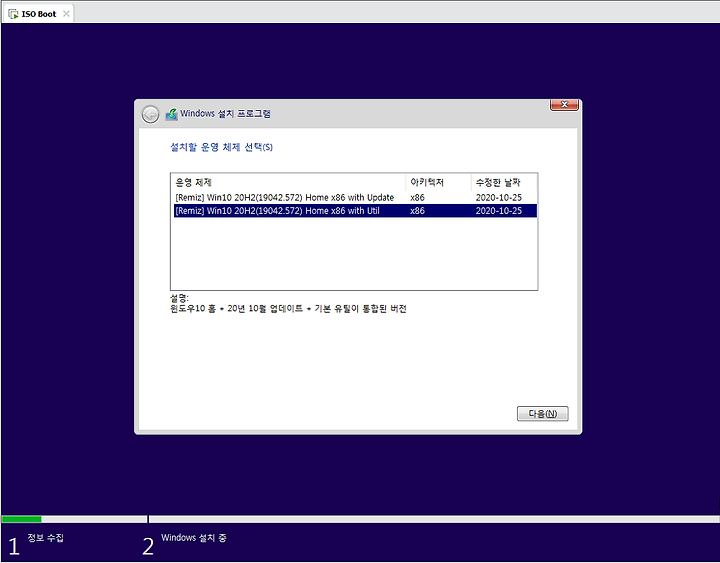Click the 수정한 날짜 column header
This screenshot has height=563, width=720.
504,182
